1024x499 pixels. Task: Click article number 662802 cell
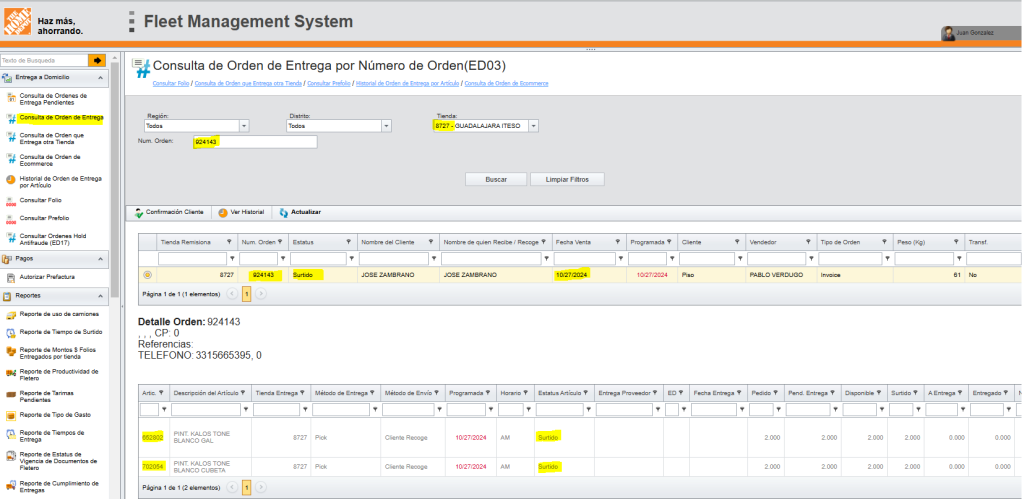tap(153, 437)
